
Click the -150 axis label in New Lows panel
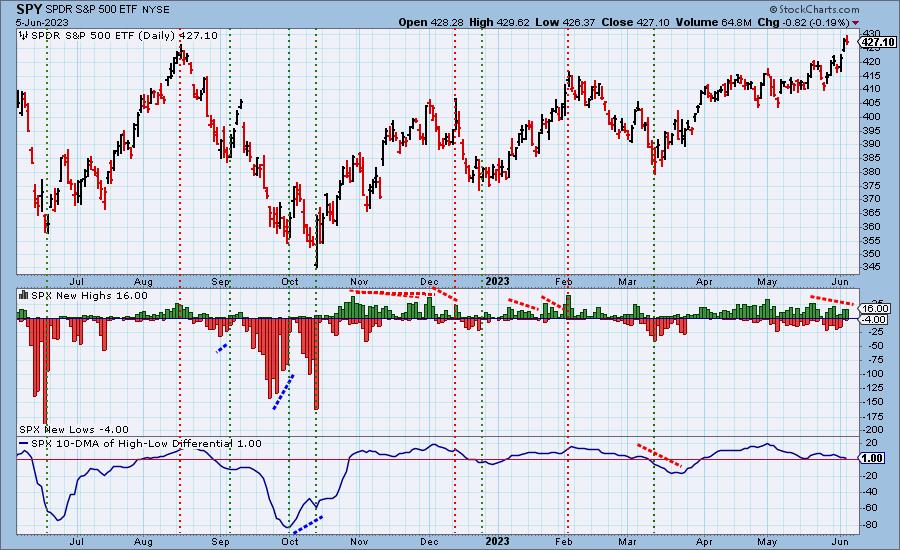coord(875,401)
